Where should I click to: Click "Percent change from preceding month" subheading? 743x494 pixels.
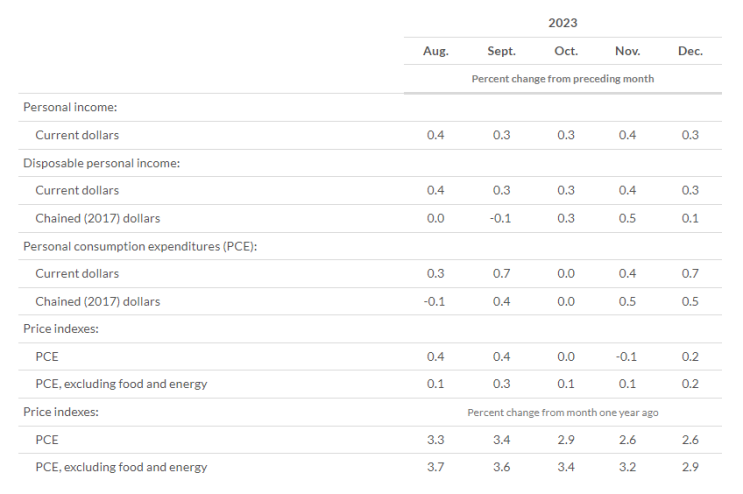563,78
